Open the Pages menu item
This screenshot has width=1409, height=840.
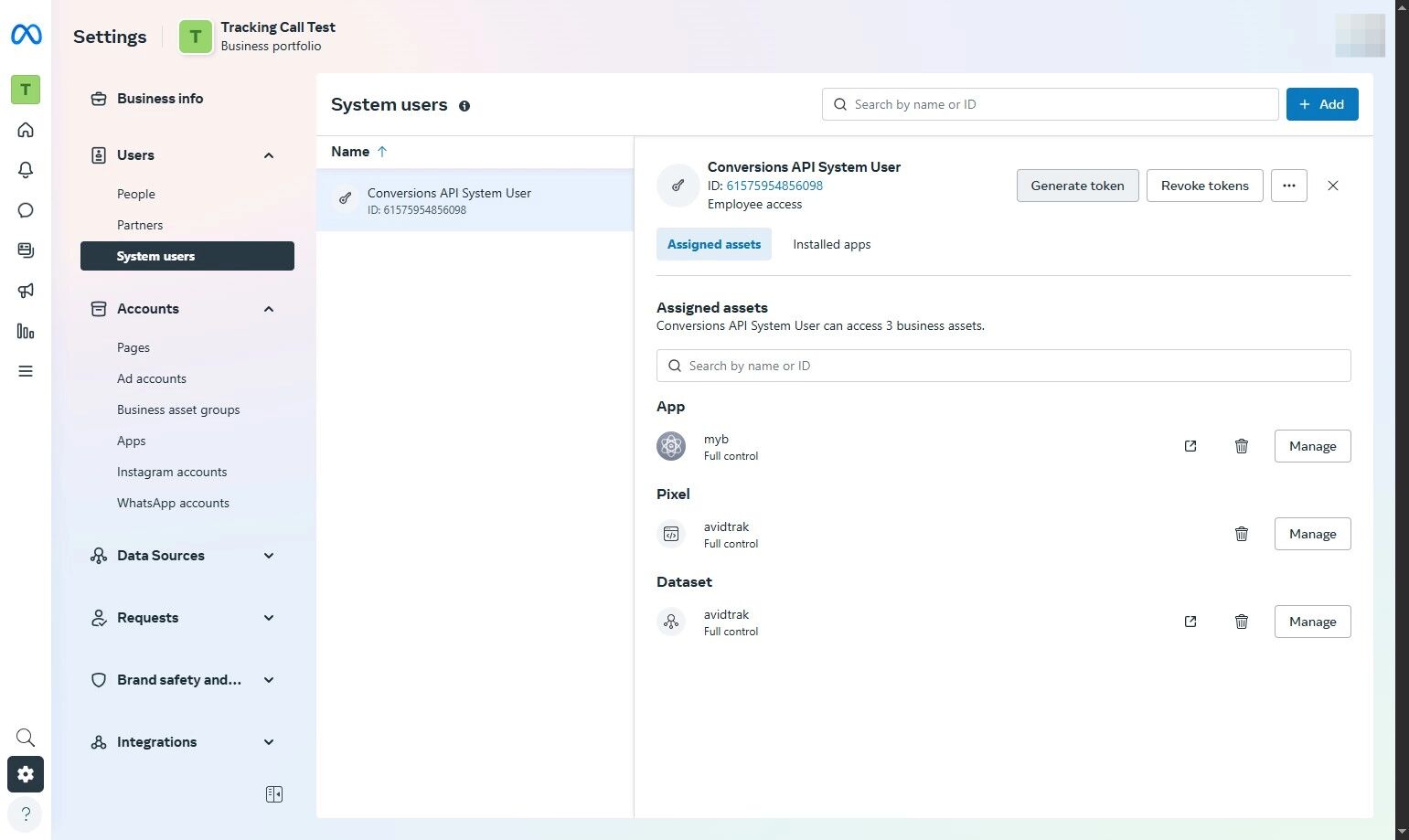point(133,347)
